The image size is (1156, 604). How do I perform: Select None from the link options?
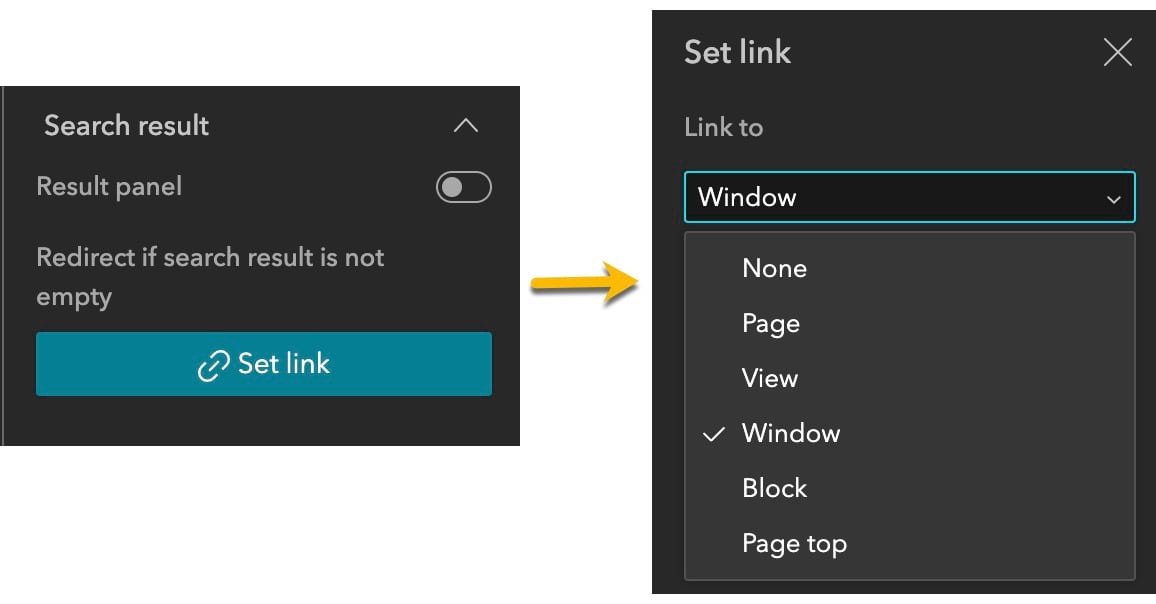click(x=774, y=268)
